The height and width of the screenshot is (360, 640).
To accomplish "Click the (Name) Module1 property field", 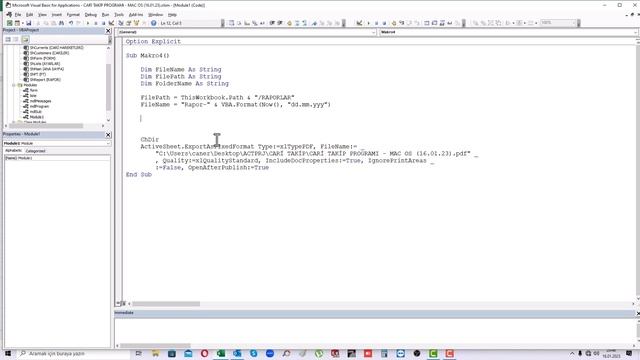I will pyautogui.click(x=57, y=158).
